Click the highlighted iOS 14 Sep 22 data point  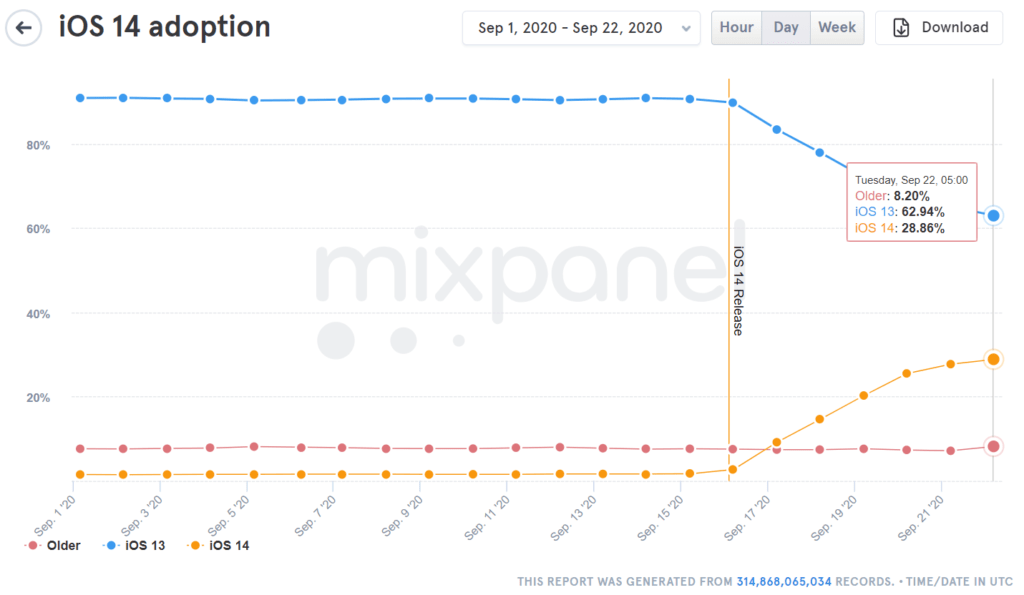click(x=993, y=359)
